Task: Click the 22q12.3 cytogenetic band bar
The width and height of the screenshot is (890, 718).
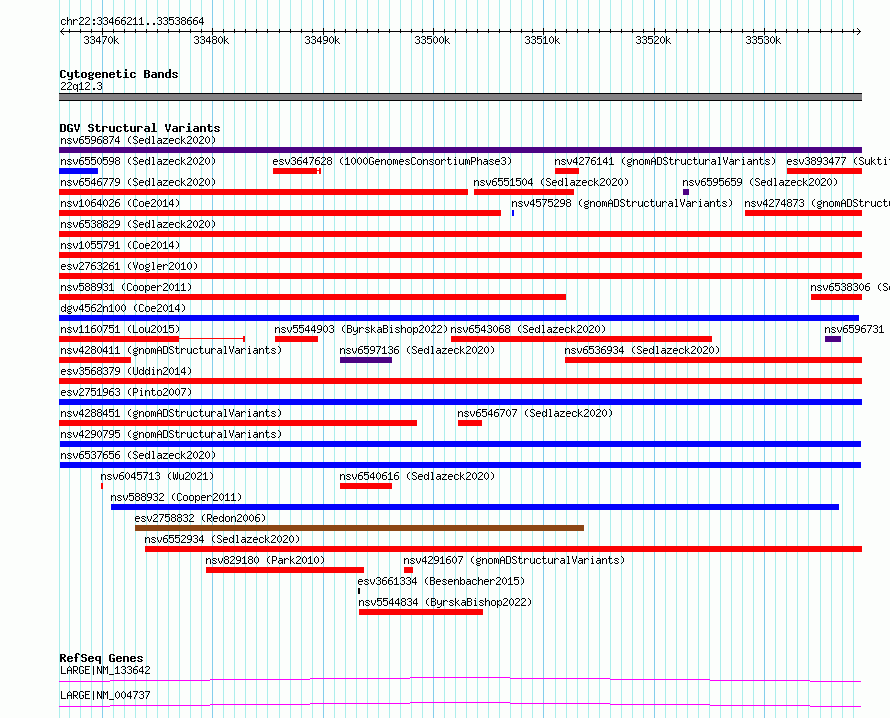Action: pyautogui.click(x=460, y=97)
